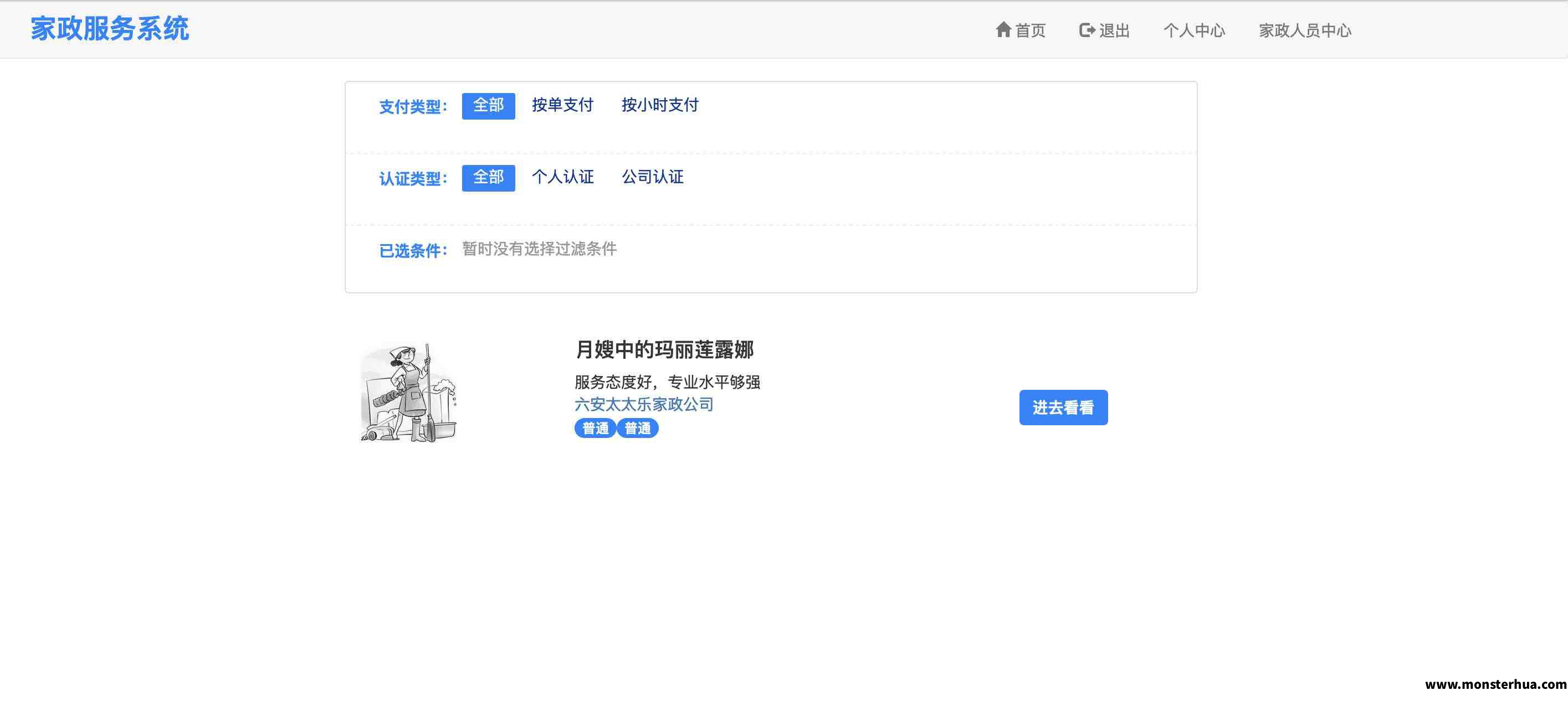Filter by 个人认证

[x=562, y=177]
